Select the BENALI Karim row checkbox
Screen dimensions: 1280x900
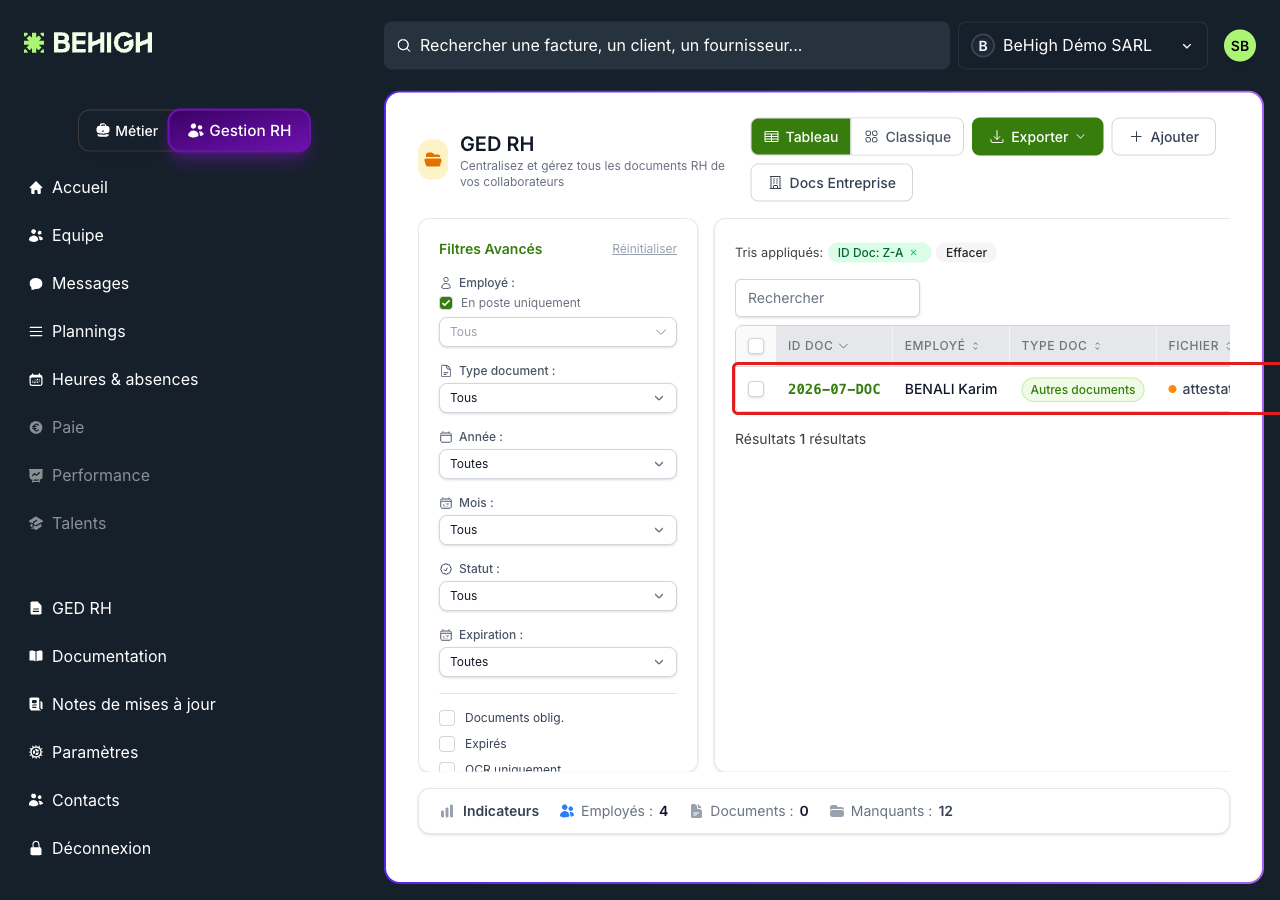point(756,389)
